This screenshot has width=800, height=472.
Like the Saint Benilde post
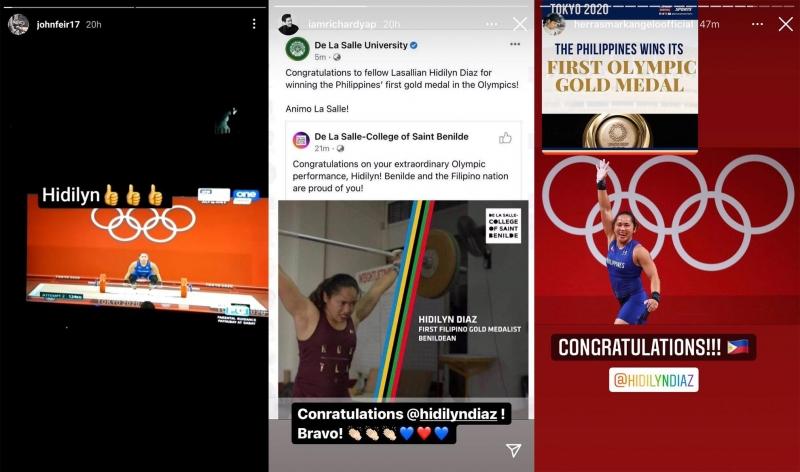[x=505, y=138]
